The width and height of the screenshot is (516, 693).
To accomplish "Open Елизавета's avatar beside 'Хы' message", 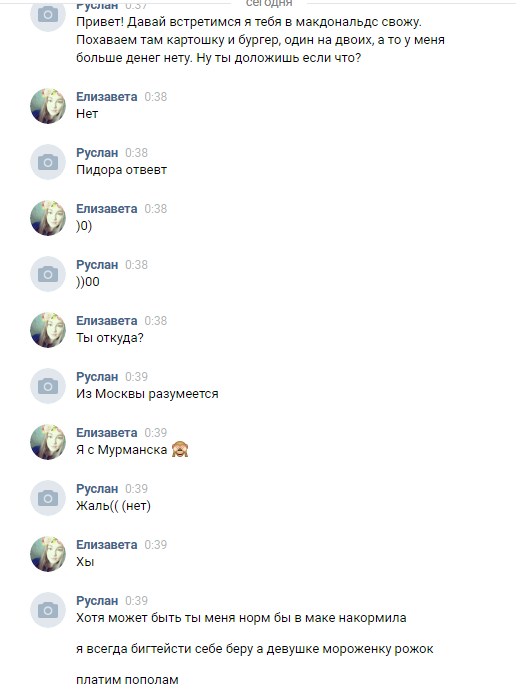I will tap(48, 554).
